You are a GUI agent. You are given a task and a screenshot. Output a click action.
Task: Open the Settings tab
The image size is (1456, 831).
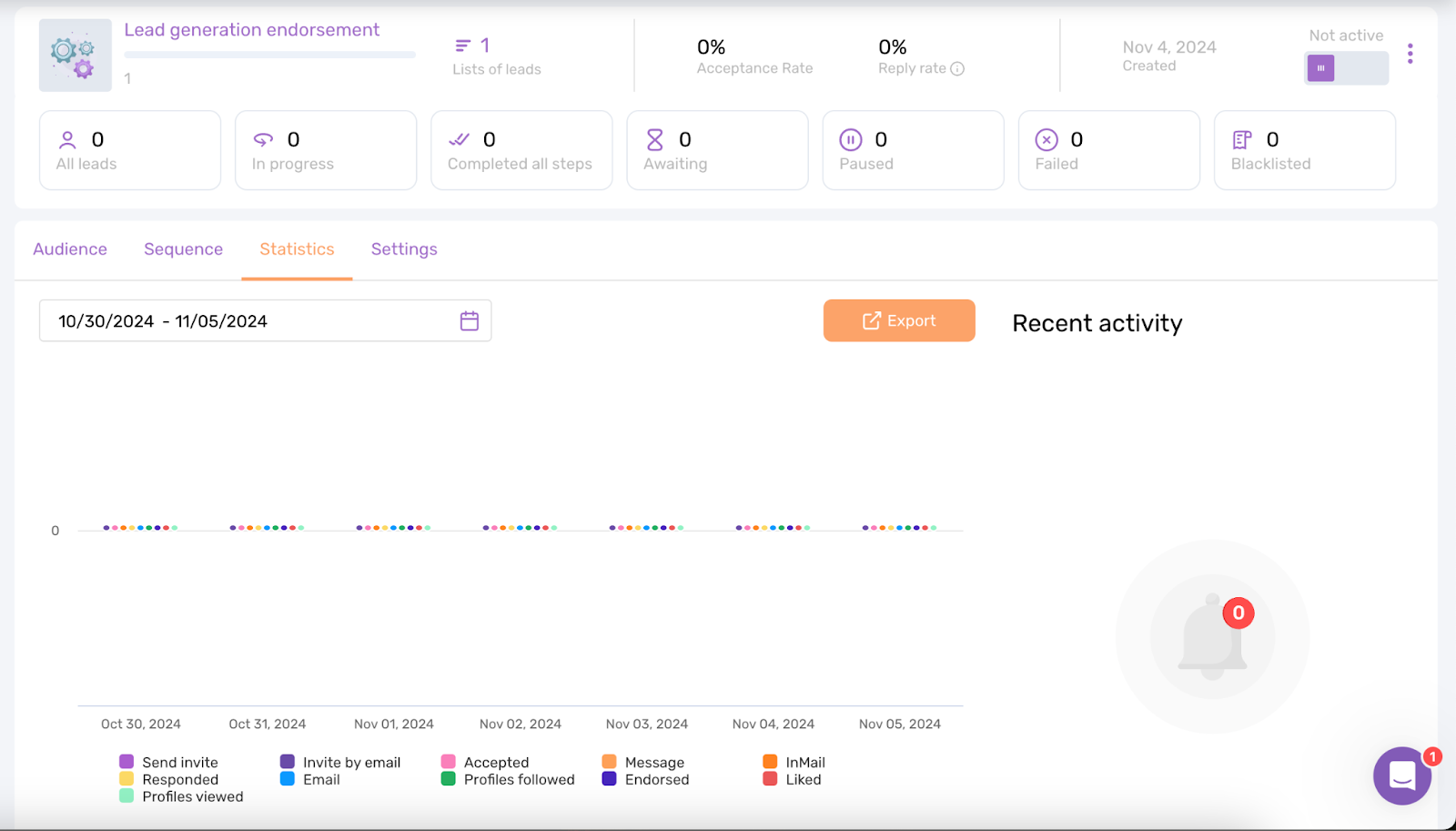(x=404, y=249)
